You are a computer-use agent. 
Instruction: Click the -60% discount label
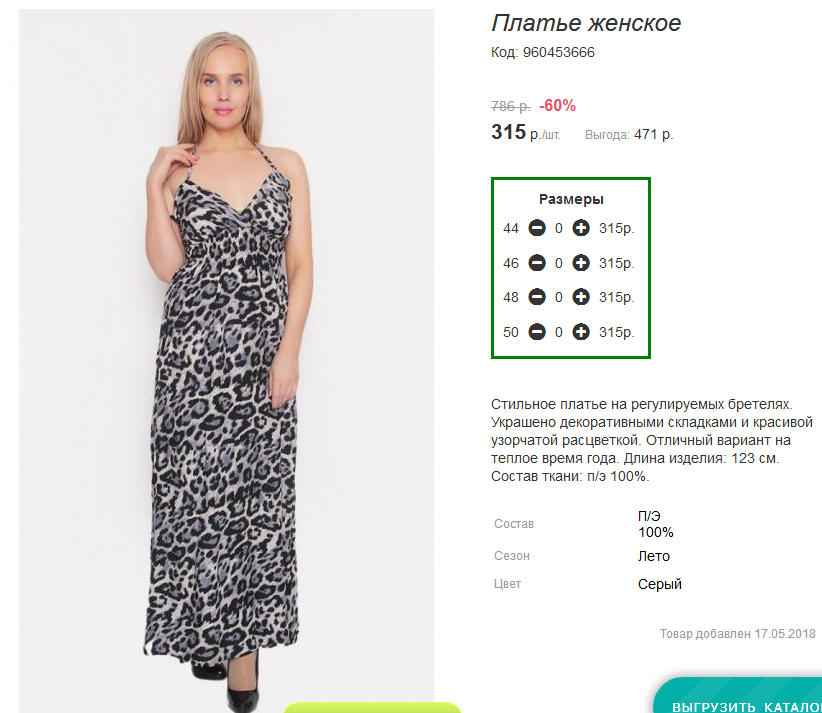[557, 105]
